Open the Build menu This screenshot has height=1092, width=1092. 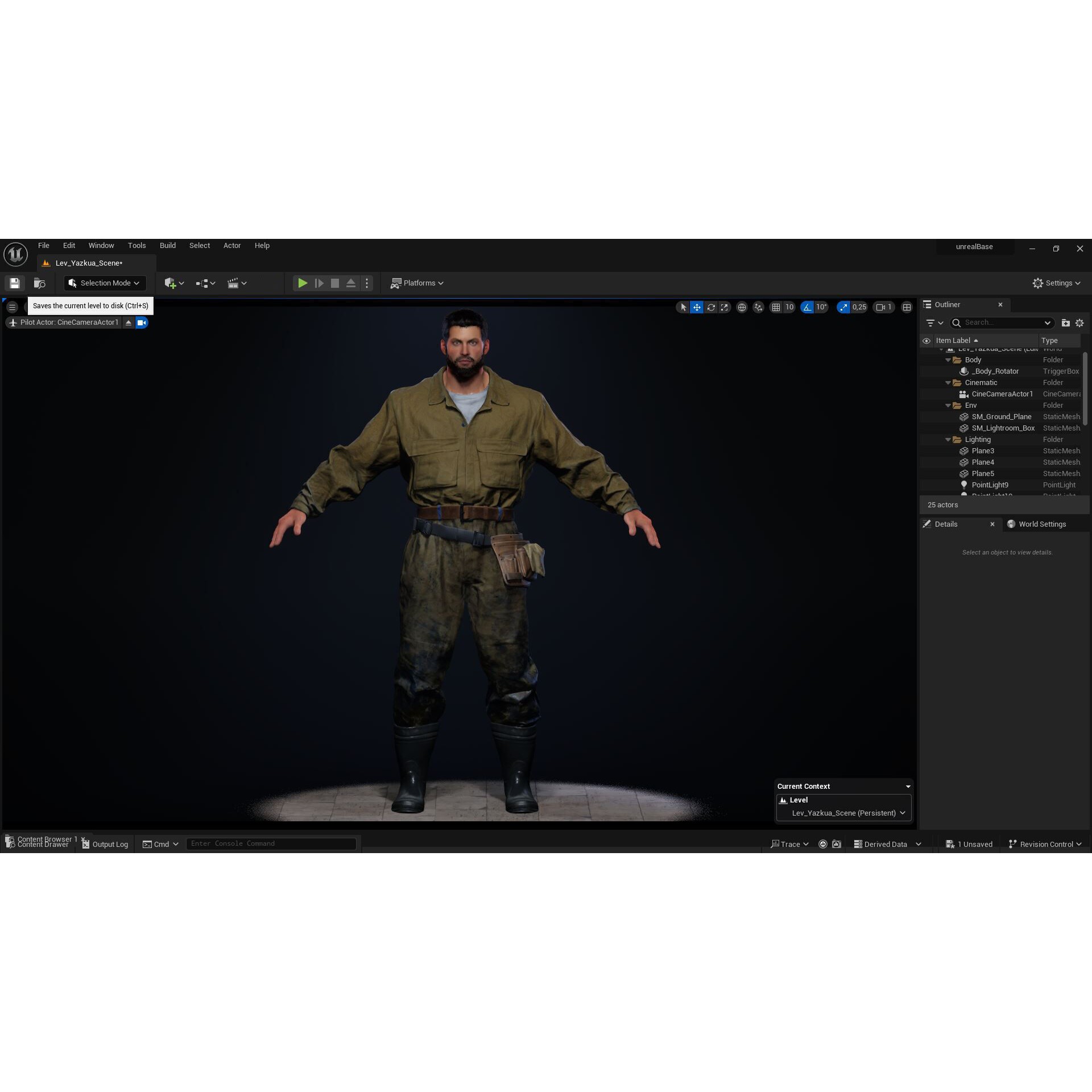(x=168, y=246)
